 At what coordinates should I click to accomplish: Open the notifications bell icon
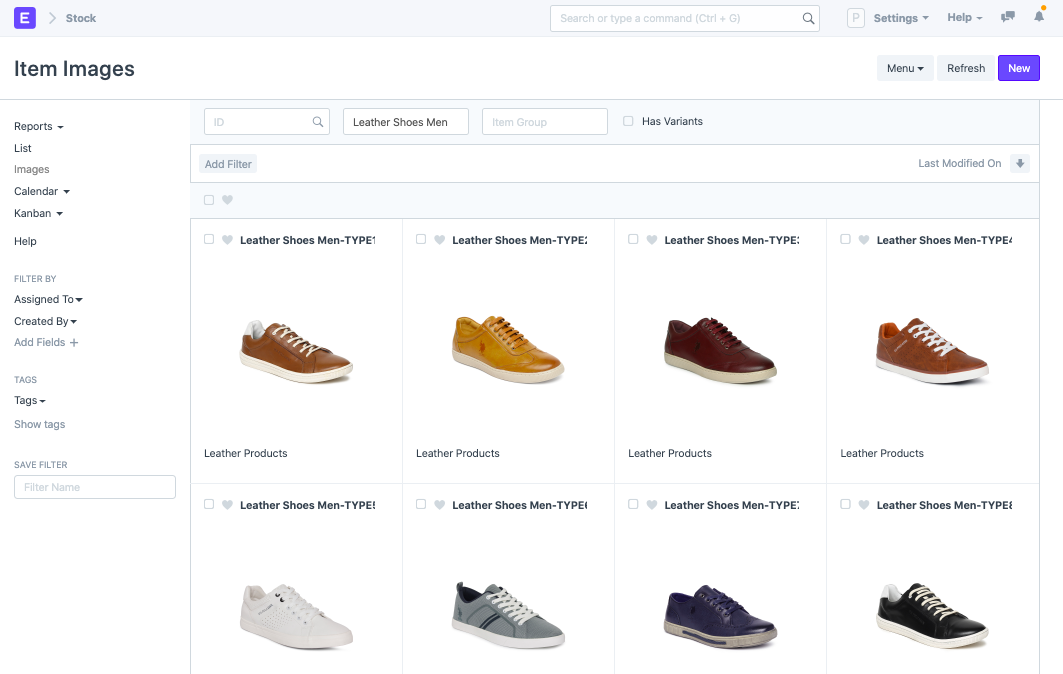(x=1040, y=18)
